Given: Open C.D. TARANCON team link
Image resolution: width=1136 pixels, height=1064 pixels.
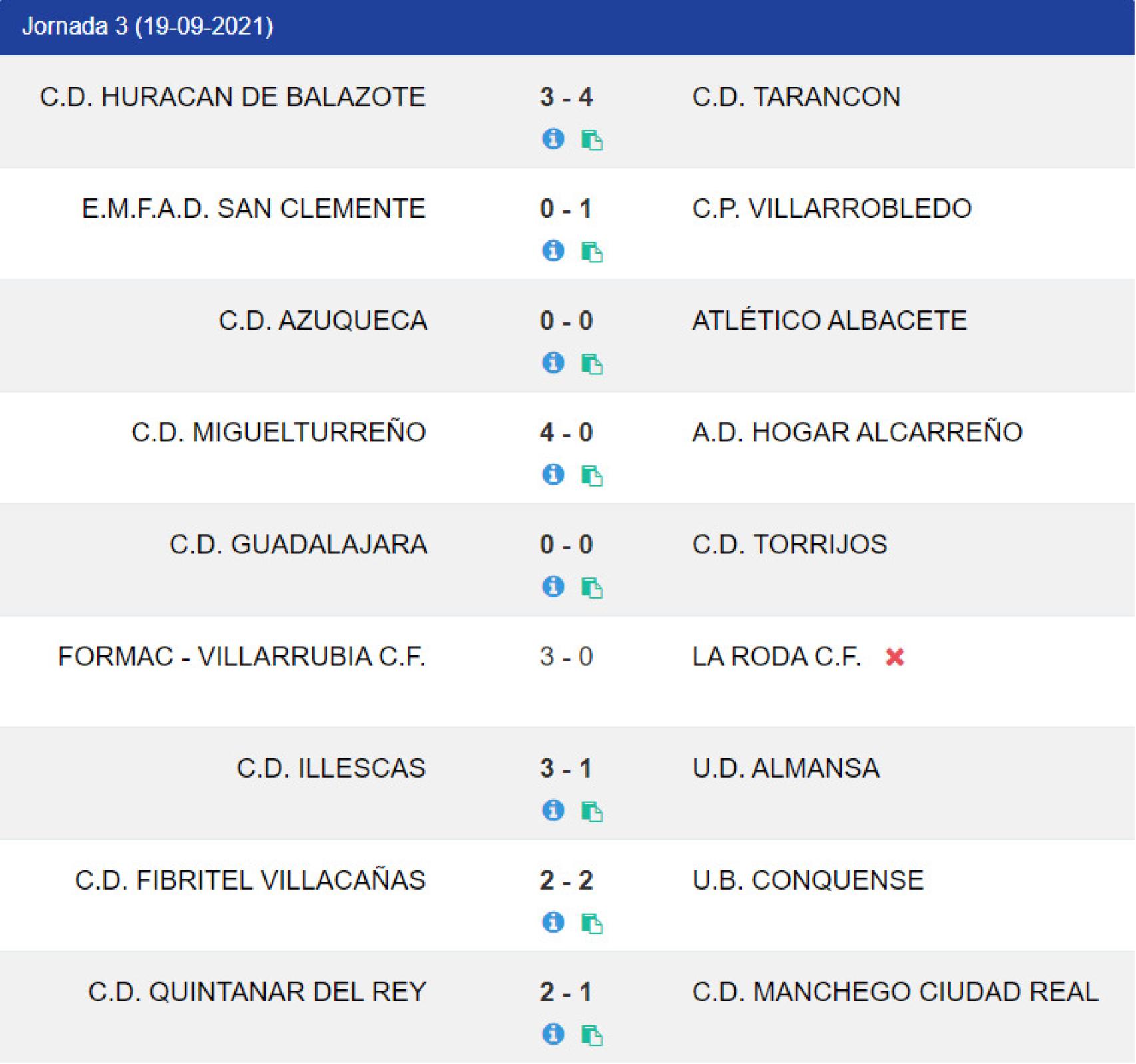Looking at the screenshot, I should pyautogui.click(x=796, y=97).
